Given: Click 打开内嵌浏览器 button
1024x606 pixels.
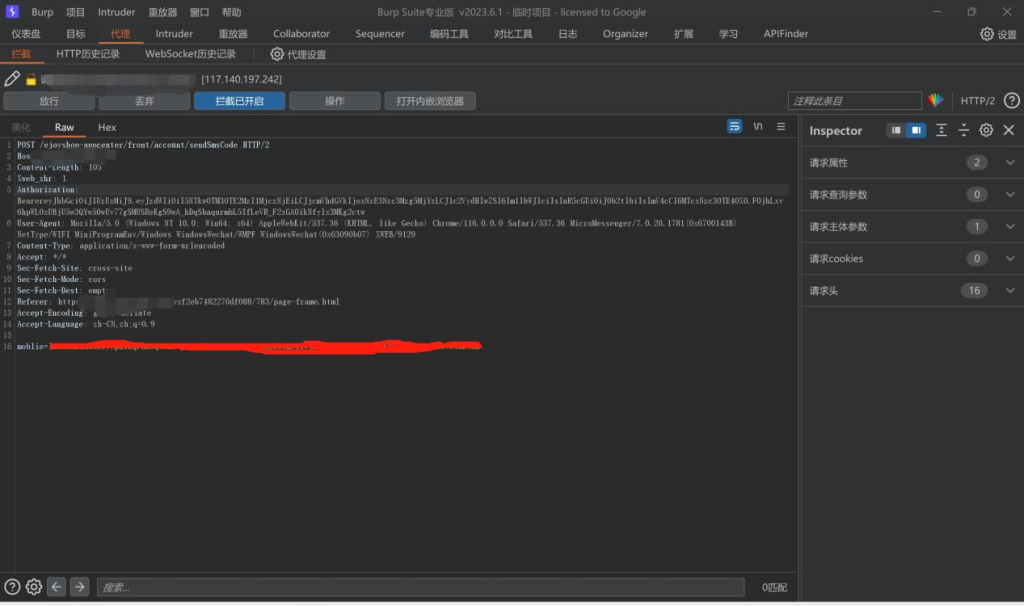Looking at the screenshot, I should (430, 101).
